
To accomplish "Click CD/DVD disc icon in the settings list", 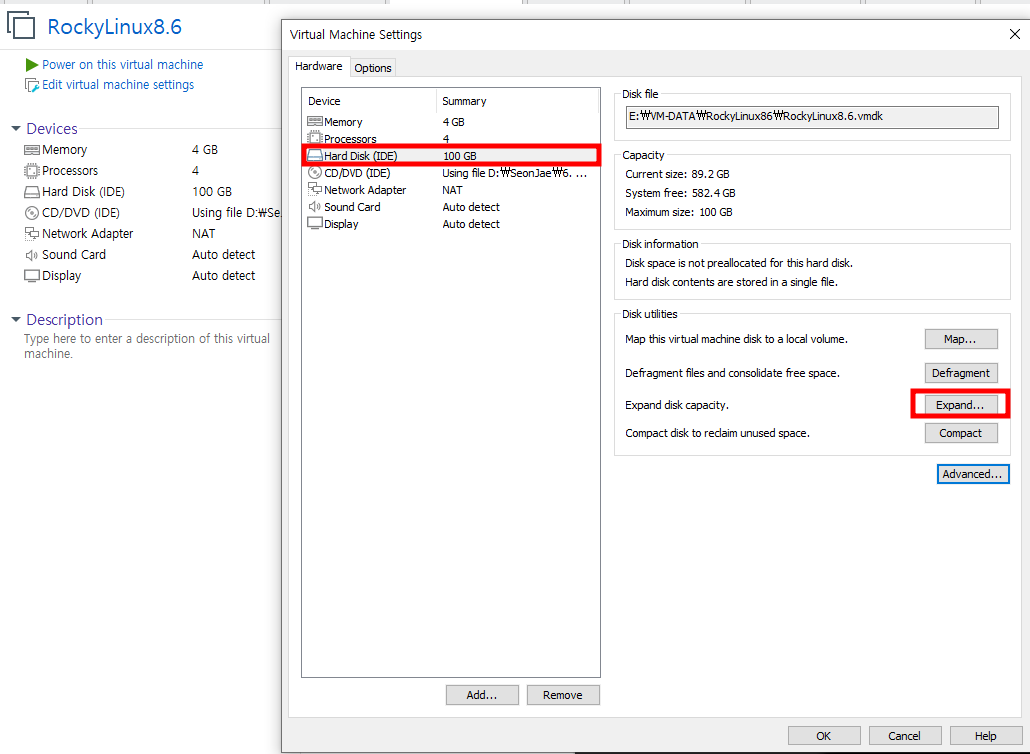I will 315,173.
